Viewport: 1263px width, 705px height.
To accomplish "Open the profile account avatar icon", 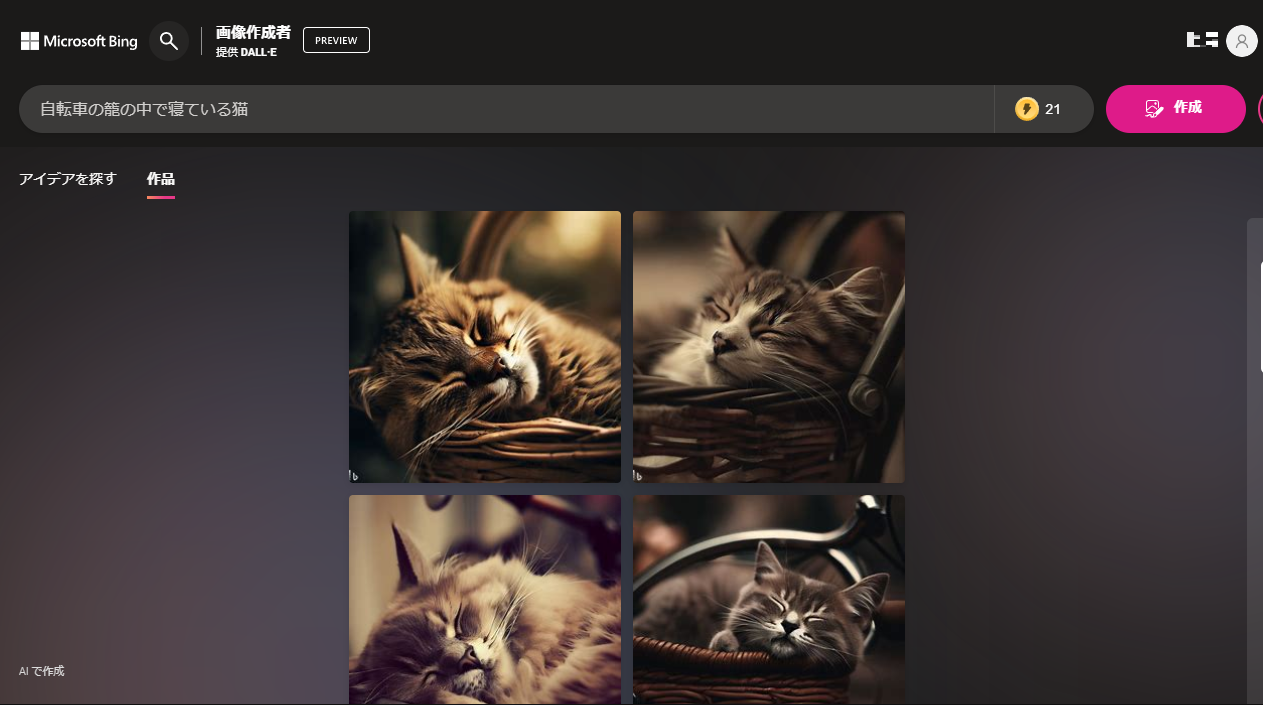I will point(1241,40).
